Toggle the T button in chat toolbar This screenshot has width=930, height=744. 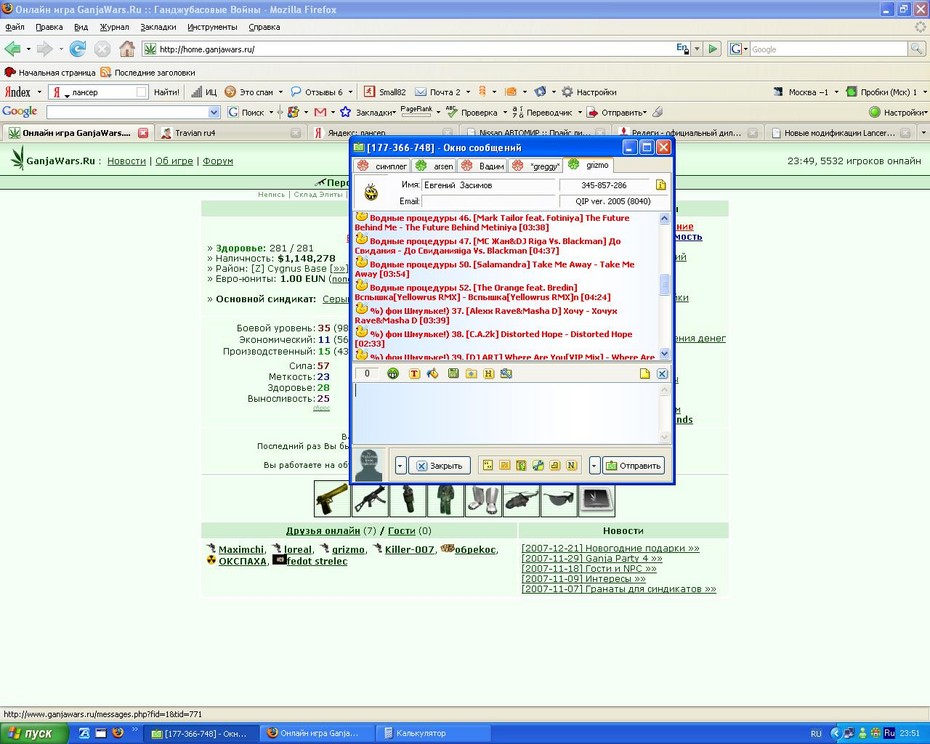(x=414, y=373)
